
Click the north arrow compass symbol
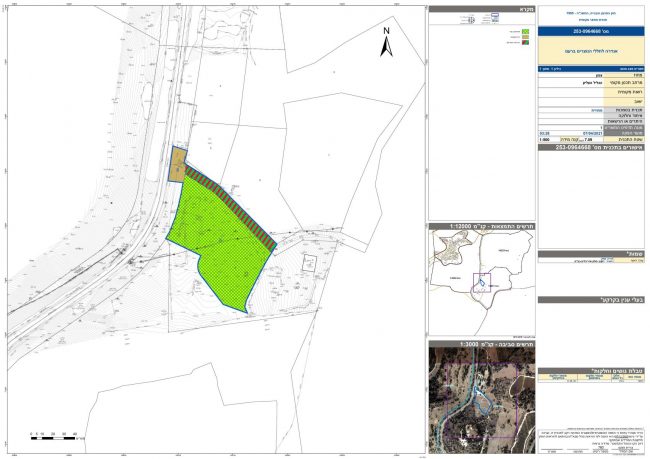pos(387,42)
